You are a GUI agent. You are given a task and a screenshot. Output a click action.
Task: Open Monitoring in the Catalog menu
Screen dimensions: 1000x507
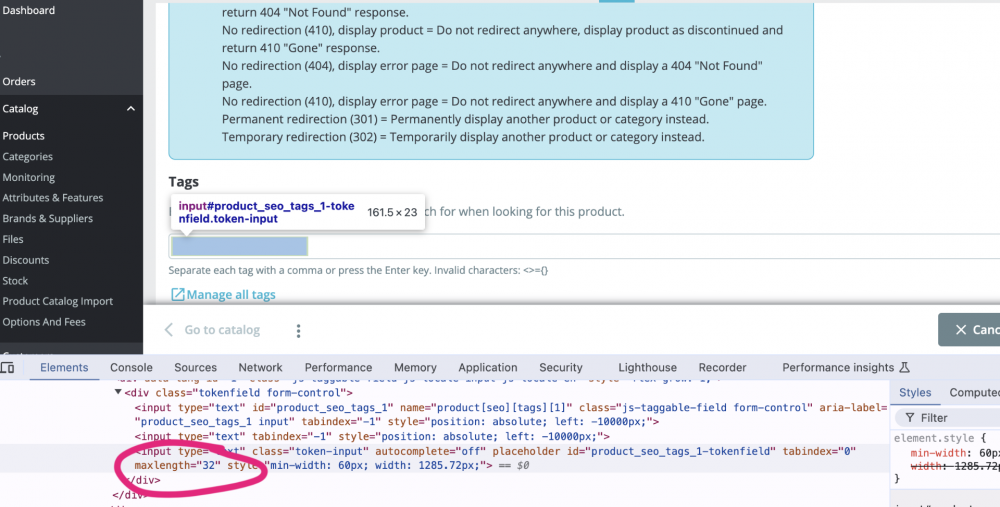(29, 177)
